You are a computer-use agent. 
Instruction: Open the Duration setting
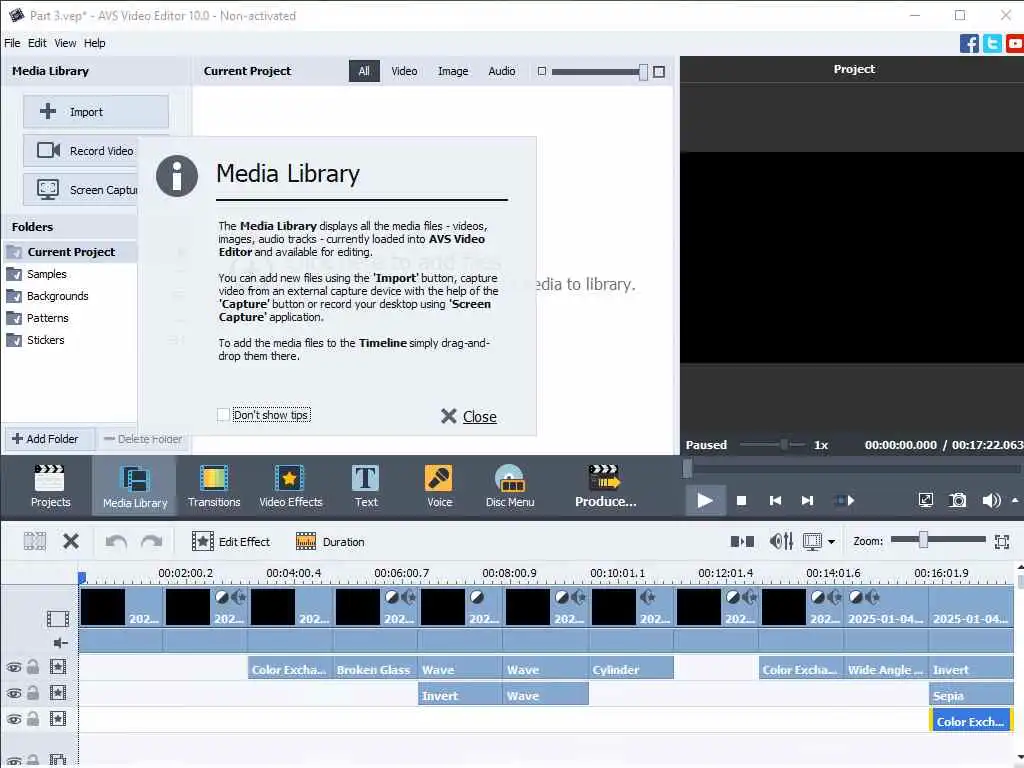click(x=330, y=541)
